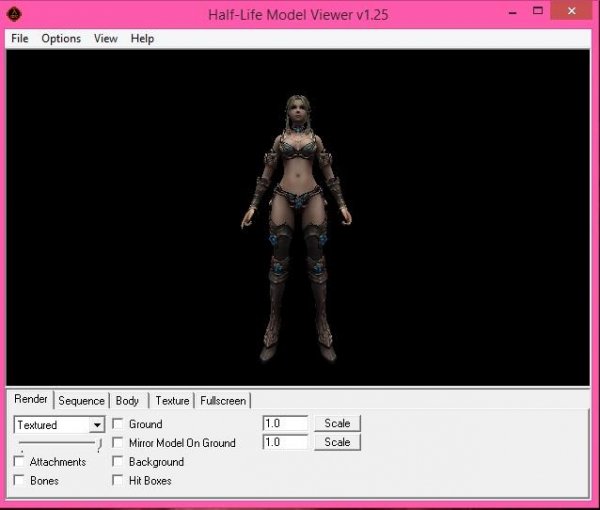Click the first 1.0 scale input field
This screenshot has height=510, width=600.
285,424
